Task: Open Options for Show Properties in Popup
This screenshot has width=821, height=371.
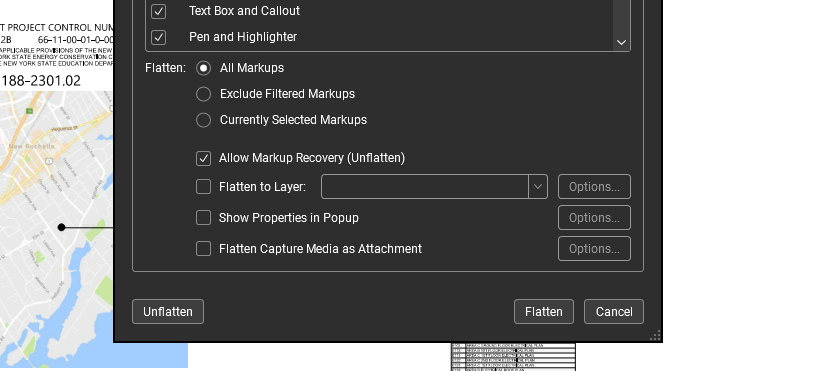Action: click(594, 218)
